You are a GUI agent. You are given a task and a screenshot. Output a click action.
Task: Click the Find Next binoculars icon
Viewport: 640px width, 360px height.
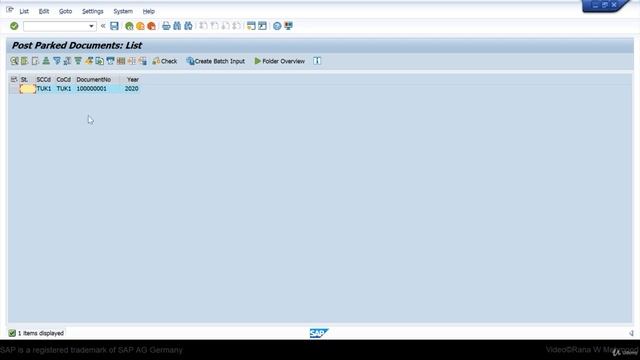tap(188, 26)
